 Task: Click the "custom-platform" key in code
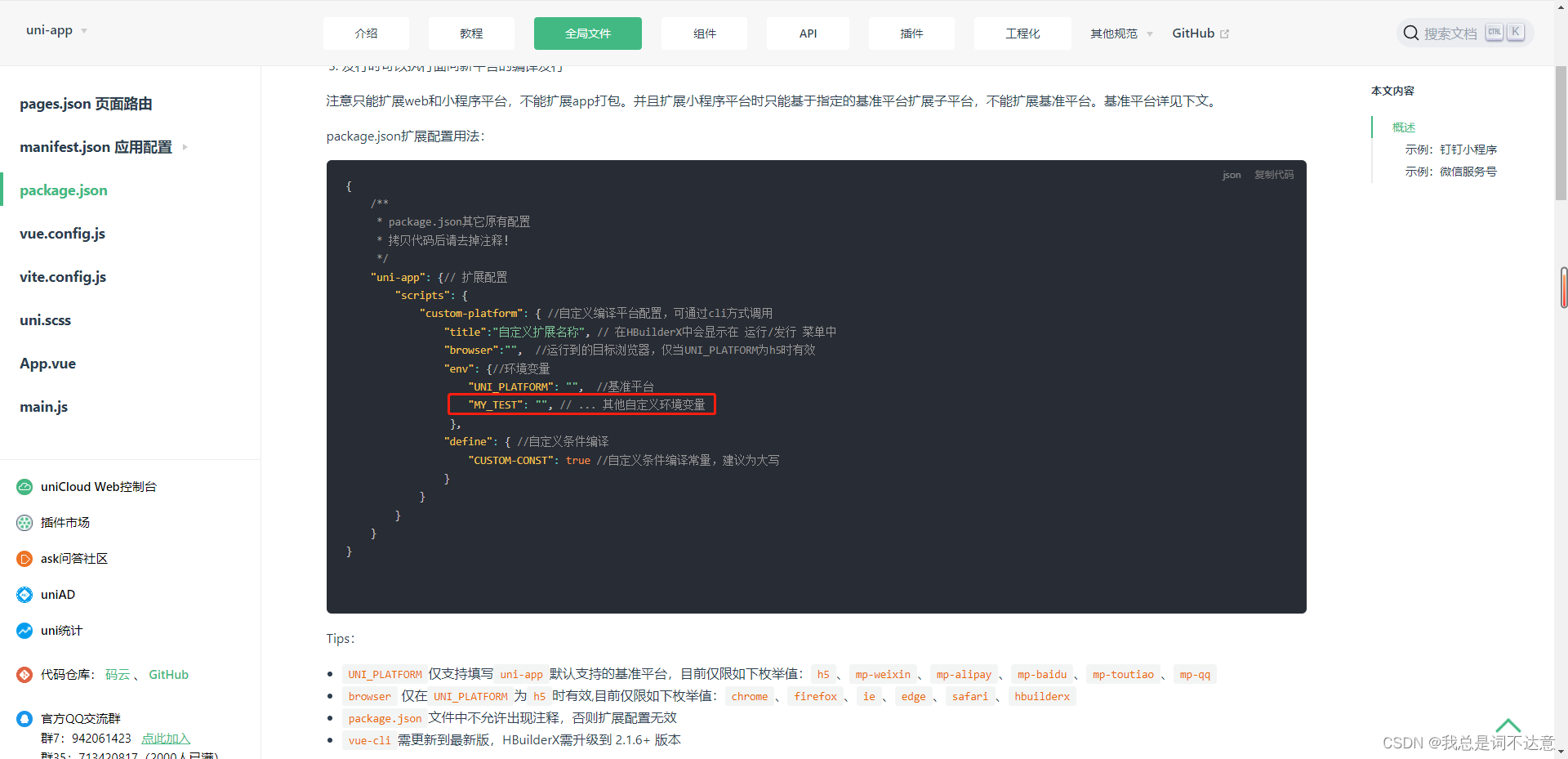point(471,314)
